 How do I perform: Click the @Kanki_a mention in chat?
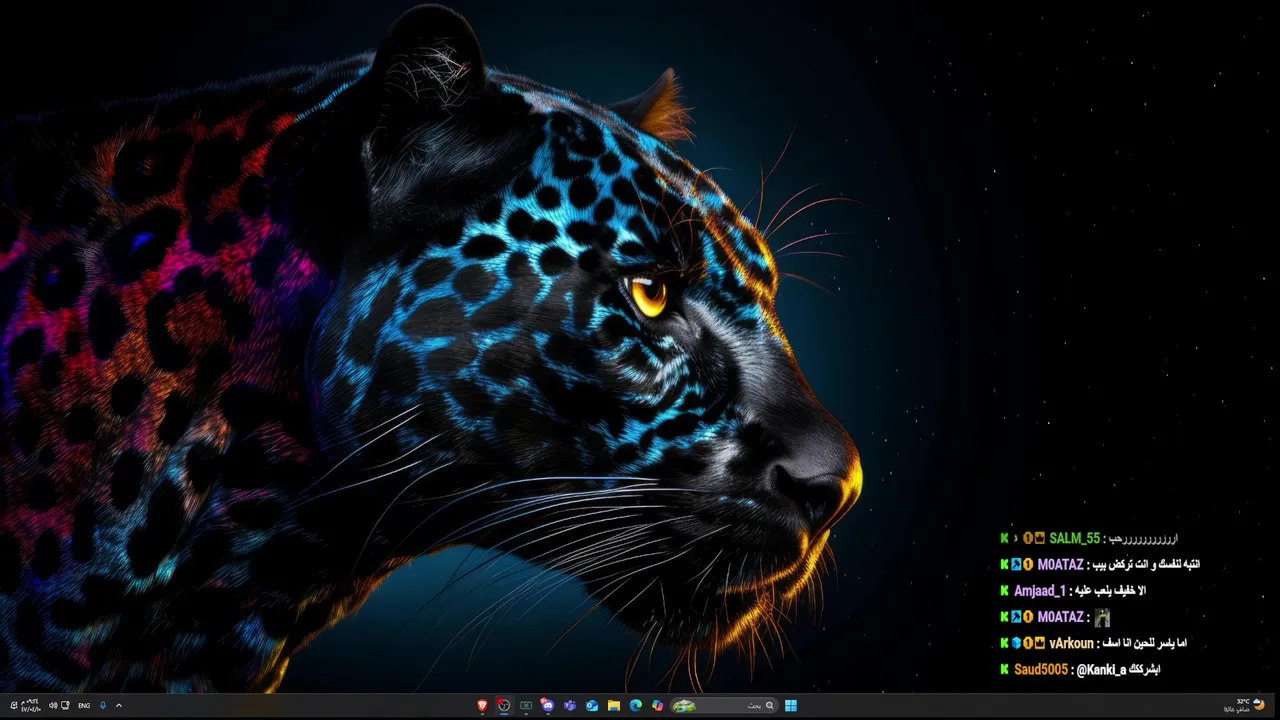[1101, 669]
